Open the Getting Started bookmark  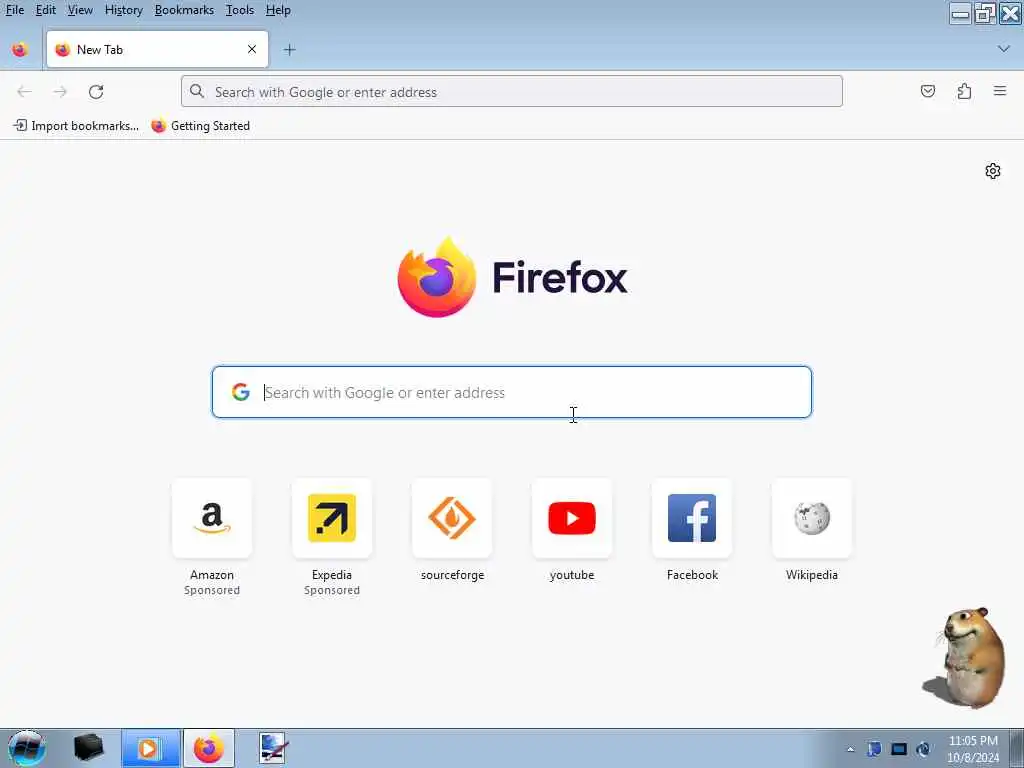point(200,125)
